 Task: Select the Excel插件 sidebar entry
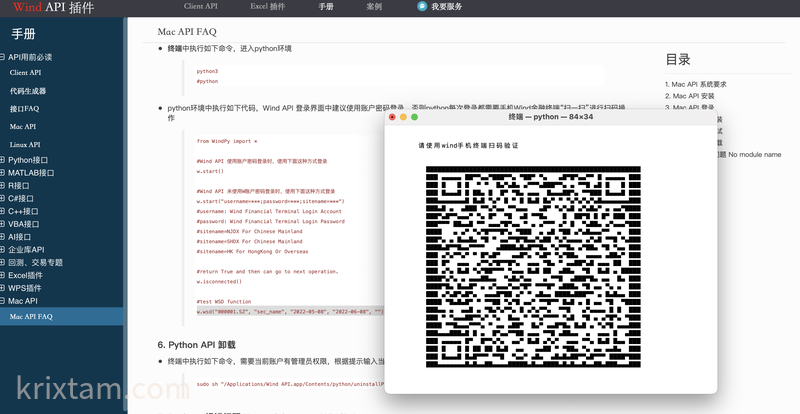(26, 275)
